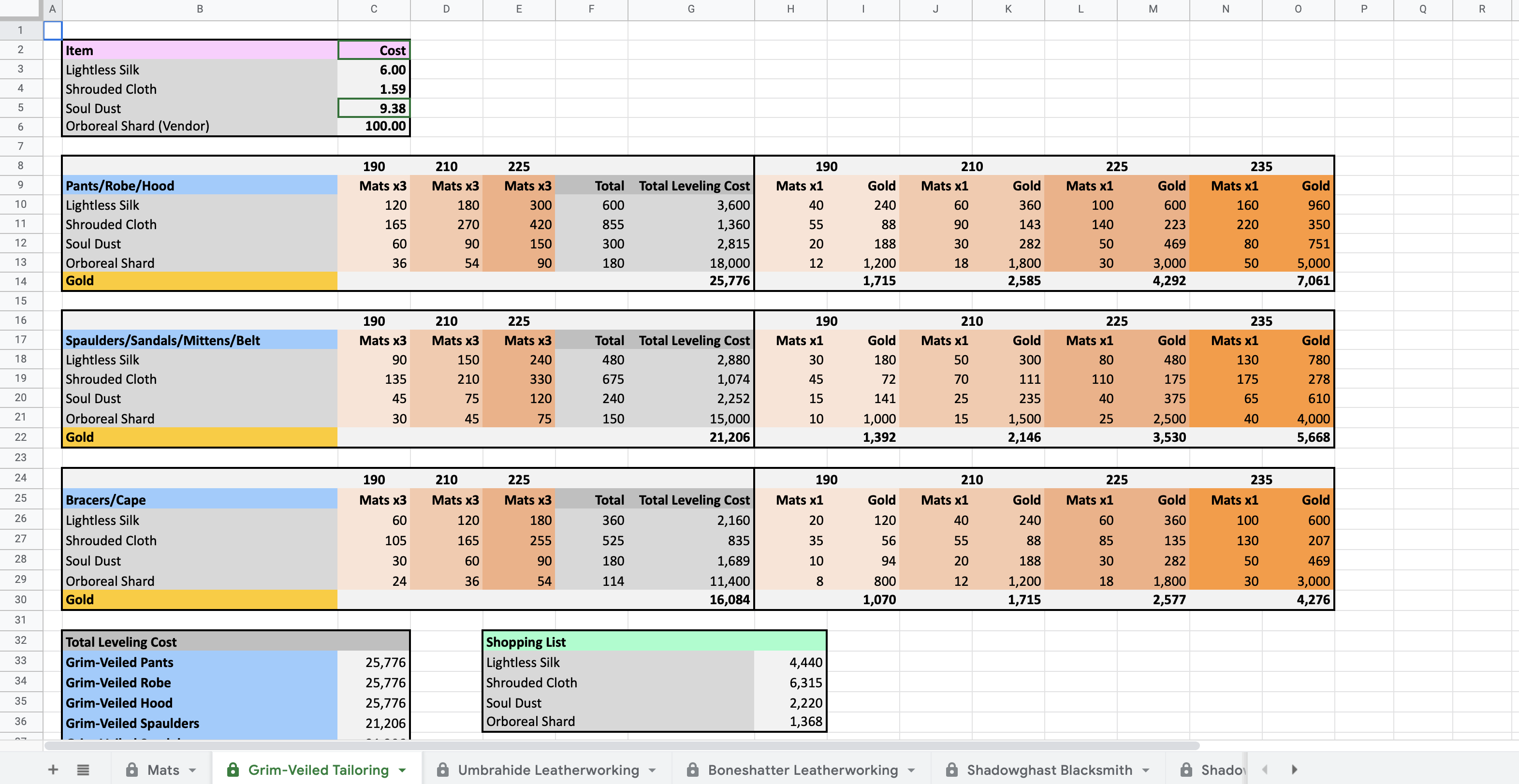Open Boneshatter Leatherworking tab dropdown arrow
Screen dimensions: 1519x784
pyautogui.click(x=911, y=770)
